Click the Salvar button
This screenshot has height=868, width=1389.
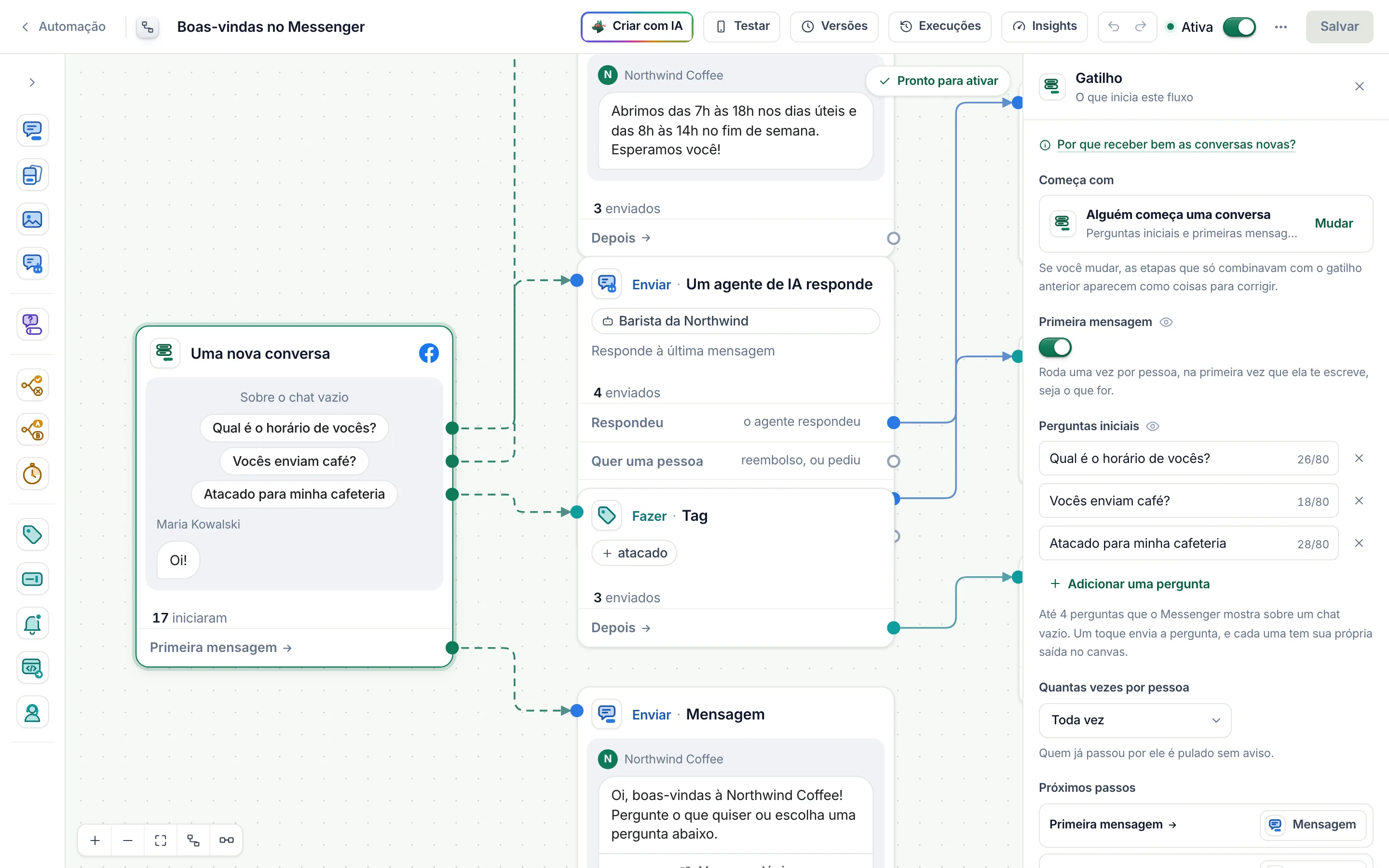coord(1339,27)
